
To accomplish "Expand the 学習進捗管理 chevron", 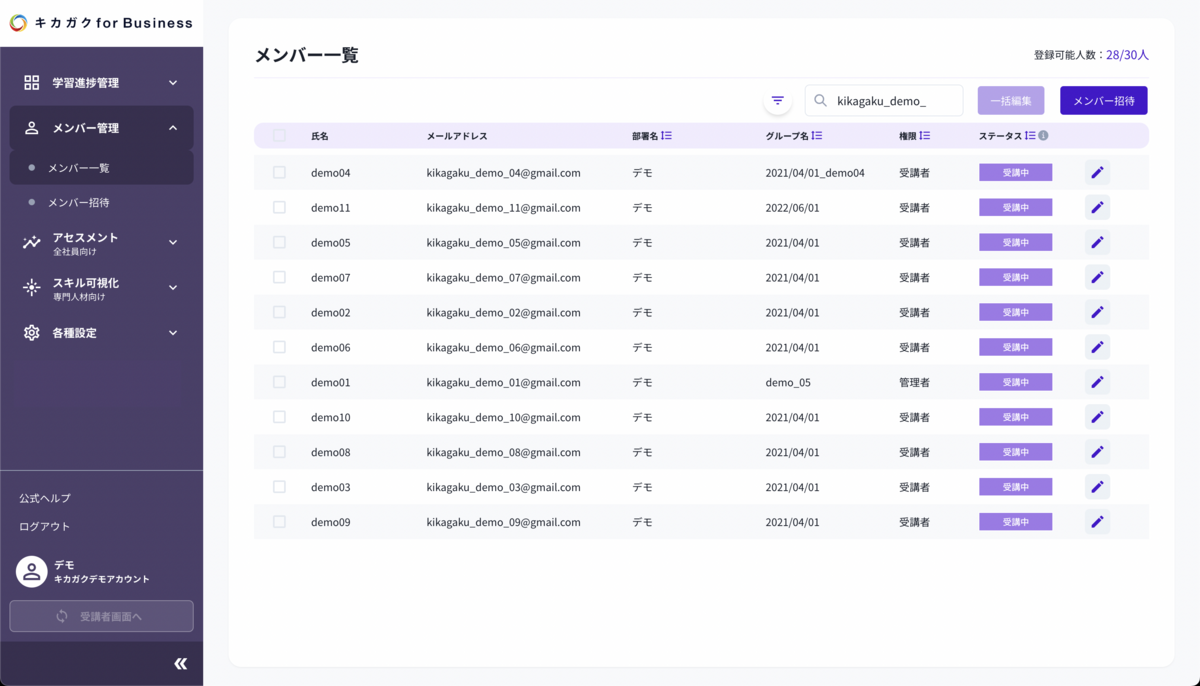I will tap(173, 83).
